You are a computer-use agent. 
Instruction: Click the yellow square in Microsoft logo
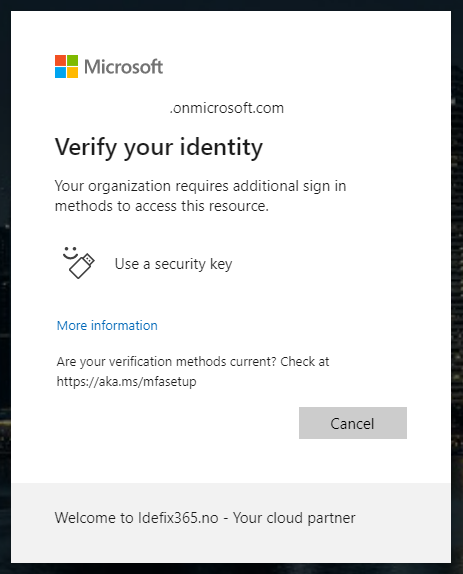tap(72, 72)
